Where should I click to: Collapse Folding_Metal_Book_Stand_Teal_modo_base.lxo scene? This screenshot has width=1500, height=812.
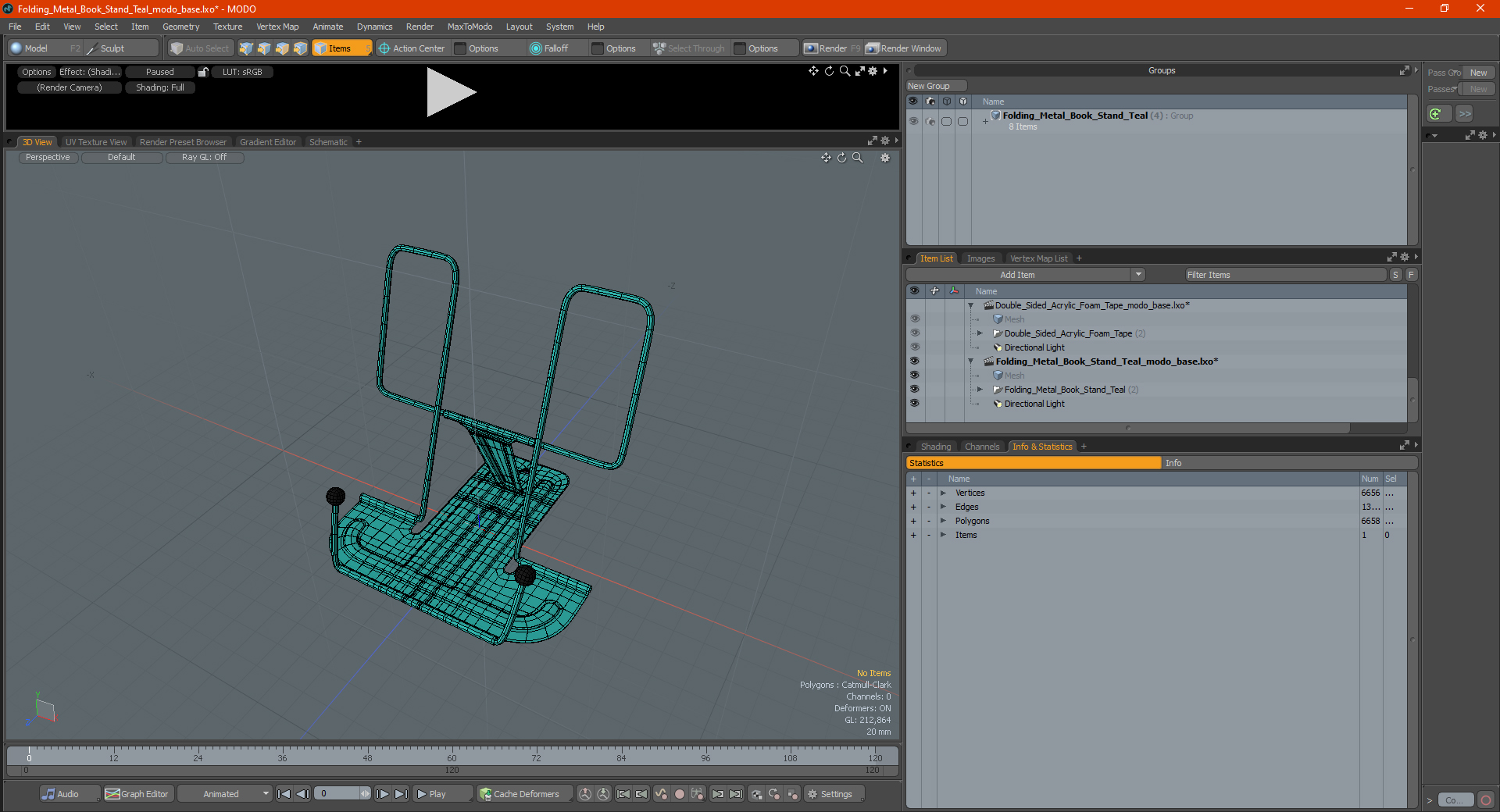click(x=971, y=361)
